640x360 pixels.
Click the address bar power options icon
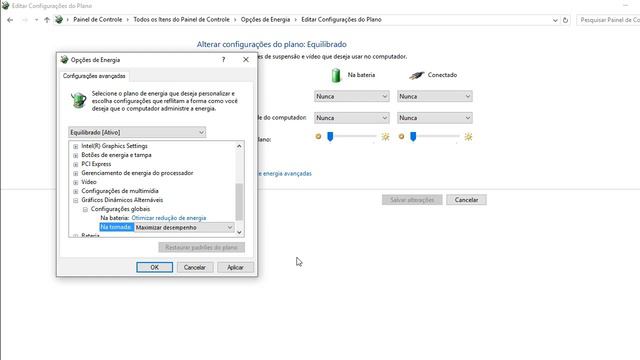point(59,20)
